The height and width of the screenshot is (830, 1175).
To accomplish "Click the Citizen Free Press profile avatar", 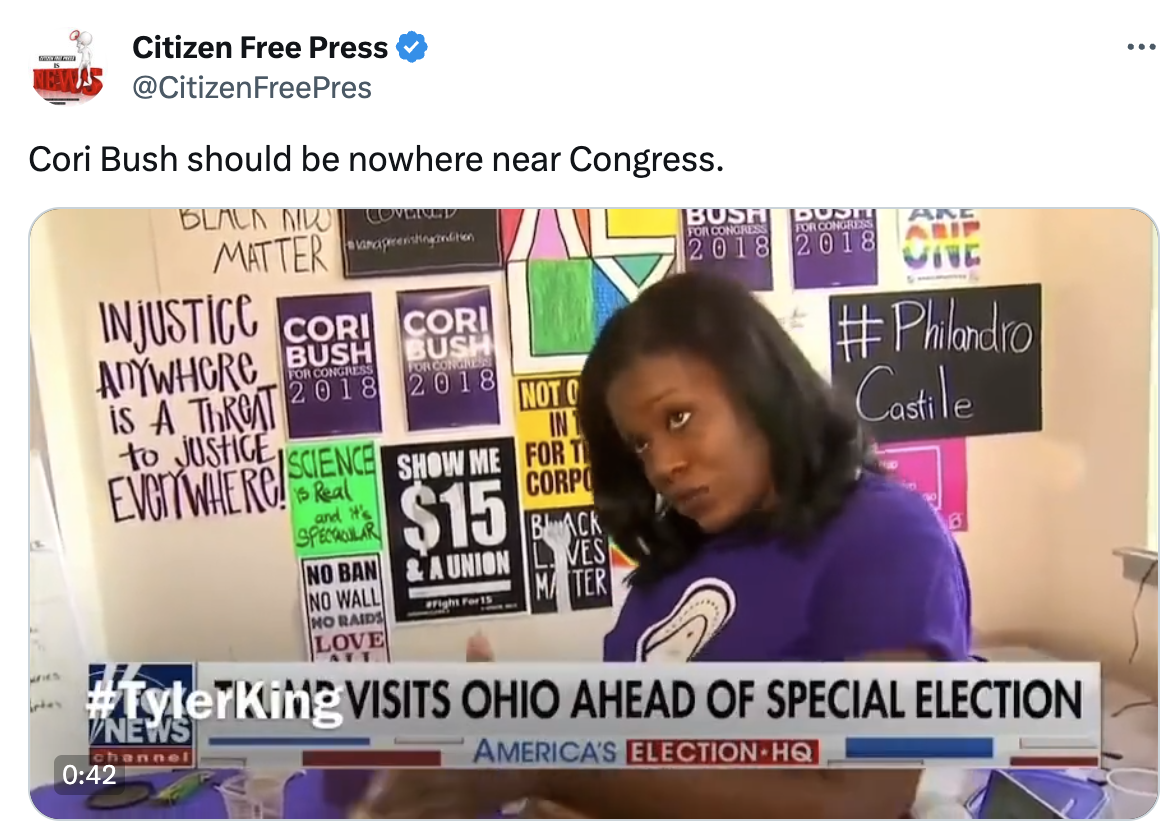I will (x=67, y=67).
